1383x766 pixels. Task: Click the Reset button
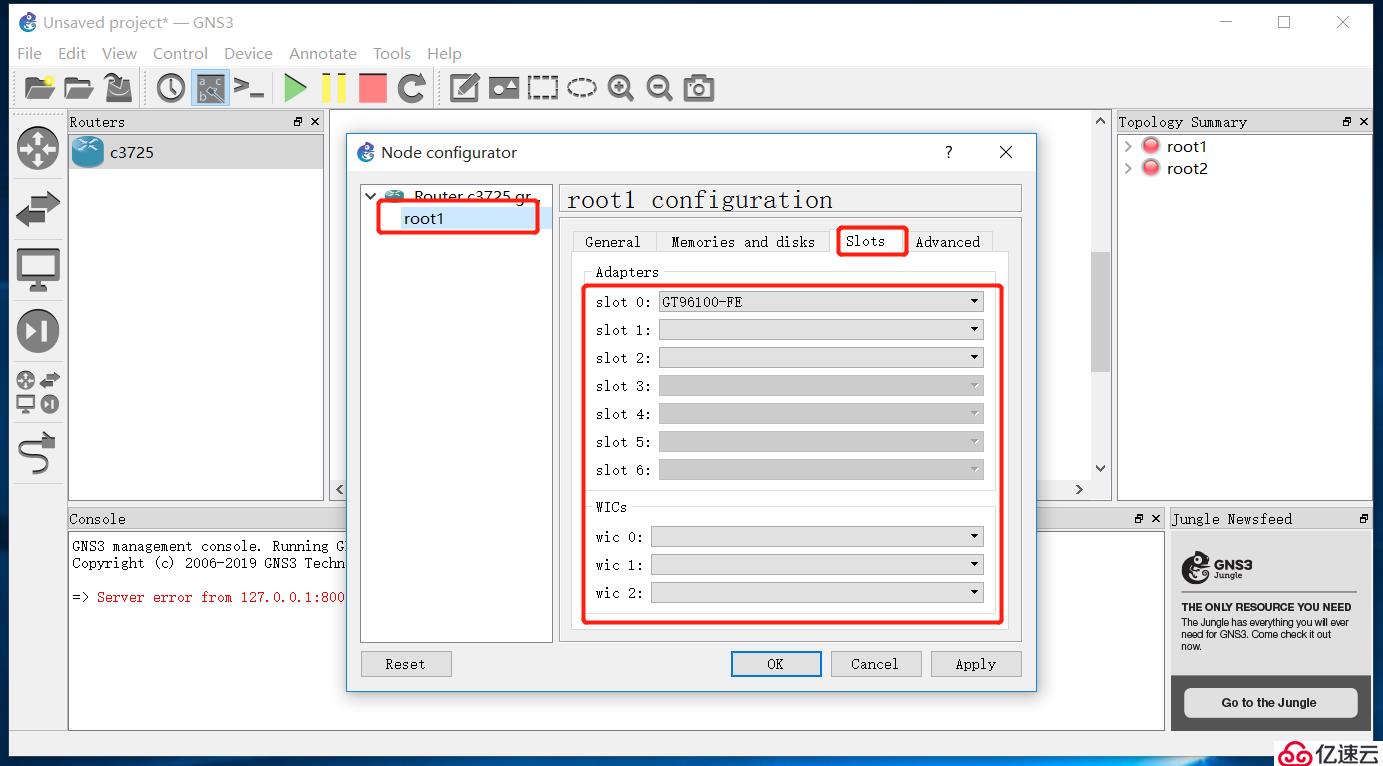(x=406, y=664)
